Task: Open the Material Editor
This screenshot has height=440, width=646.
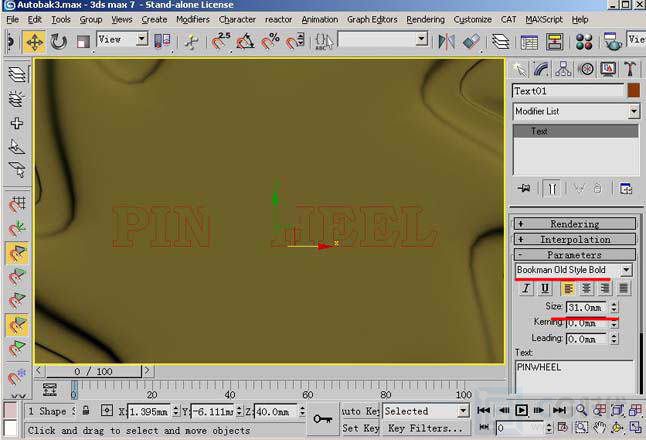Action: [584, 42]
